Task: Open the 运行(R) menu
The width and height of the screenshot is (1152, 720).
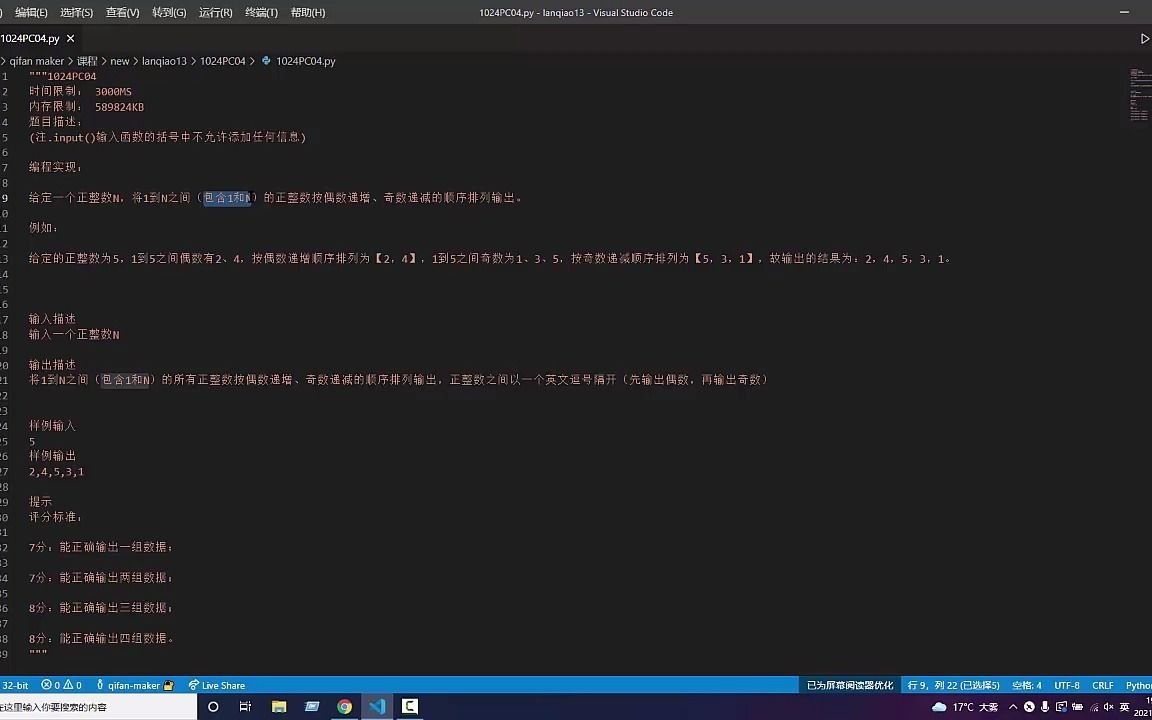Action: tap(214, 12)
